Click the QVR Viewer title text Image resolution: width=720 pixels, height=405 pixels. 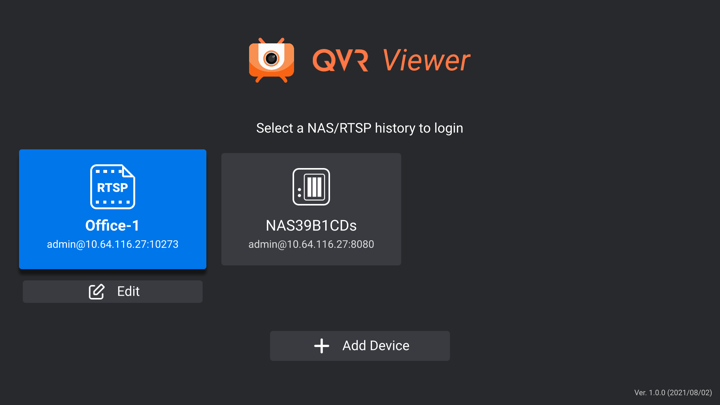tap(391, 60)
